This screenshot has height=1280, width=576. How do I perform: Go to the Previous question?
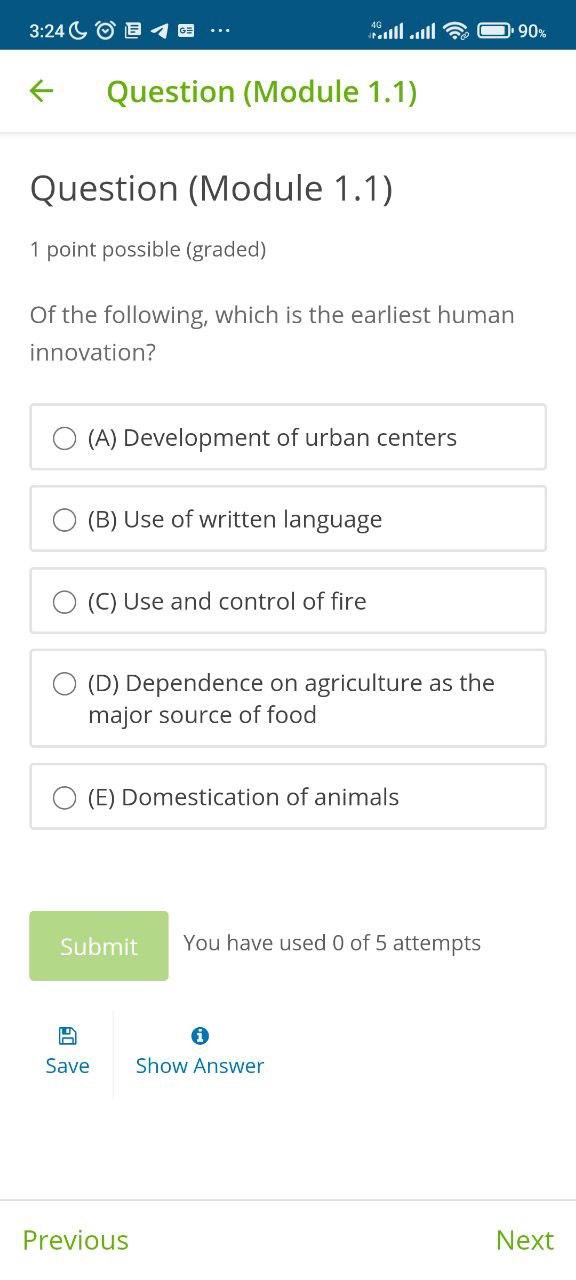pos(75,1240)
